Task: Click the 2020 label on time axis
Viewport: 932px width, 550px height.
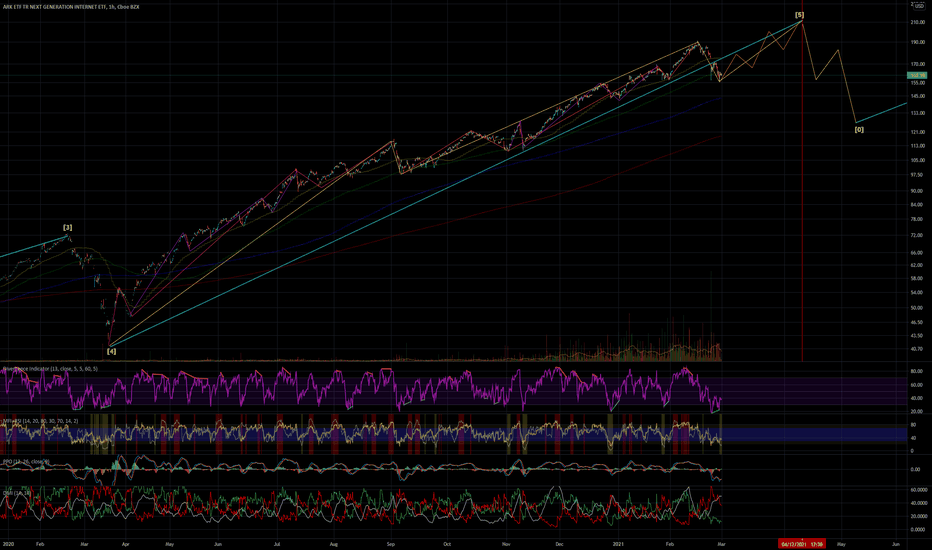Action: pyautogui.click(x=9, y=544)
